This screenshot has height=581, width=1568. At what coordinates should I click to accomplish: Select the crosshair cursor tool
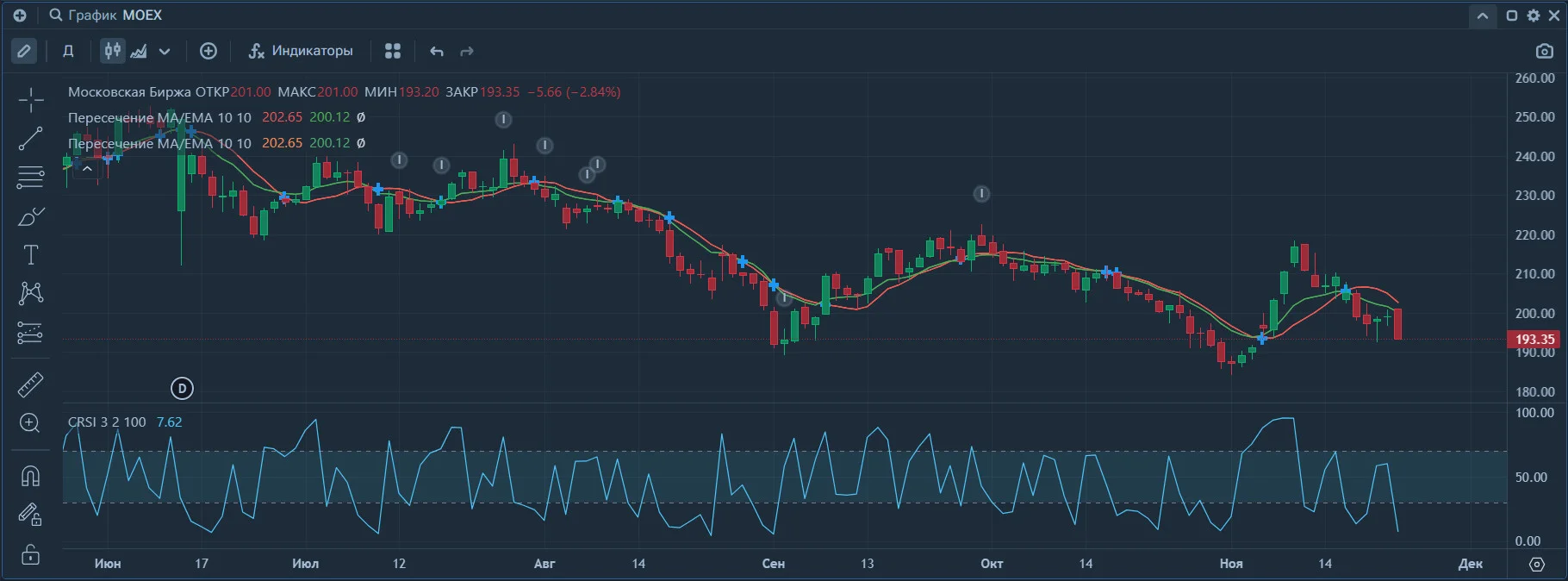click(x=31, y=100)
